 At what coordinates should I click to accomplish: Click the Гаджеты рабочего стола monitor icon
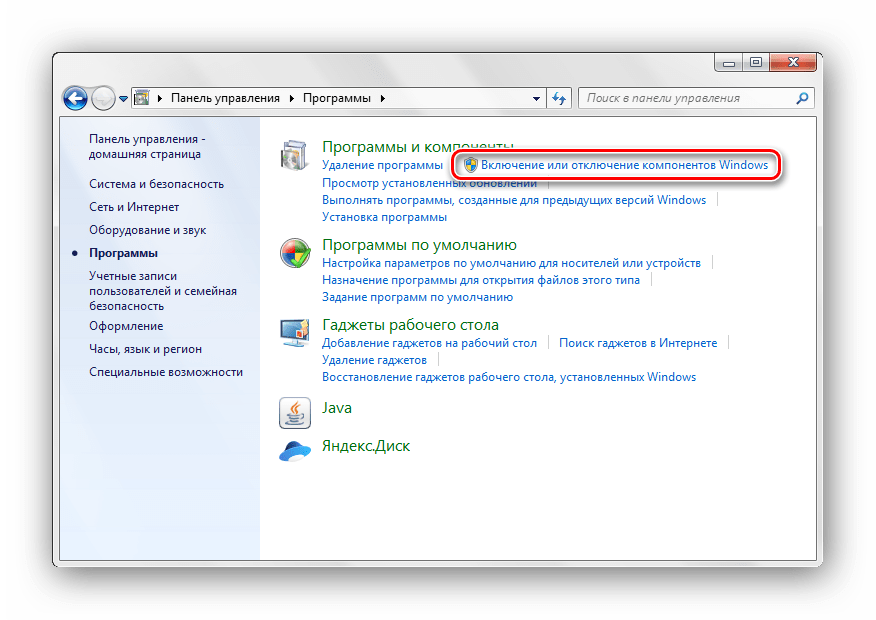(x=294, y=333)
